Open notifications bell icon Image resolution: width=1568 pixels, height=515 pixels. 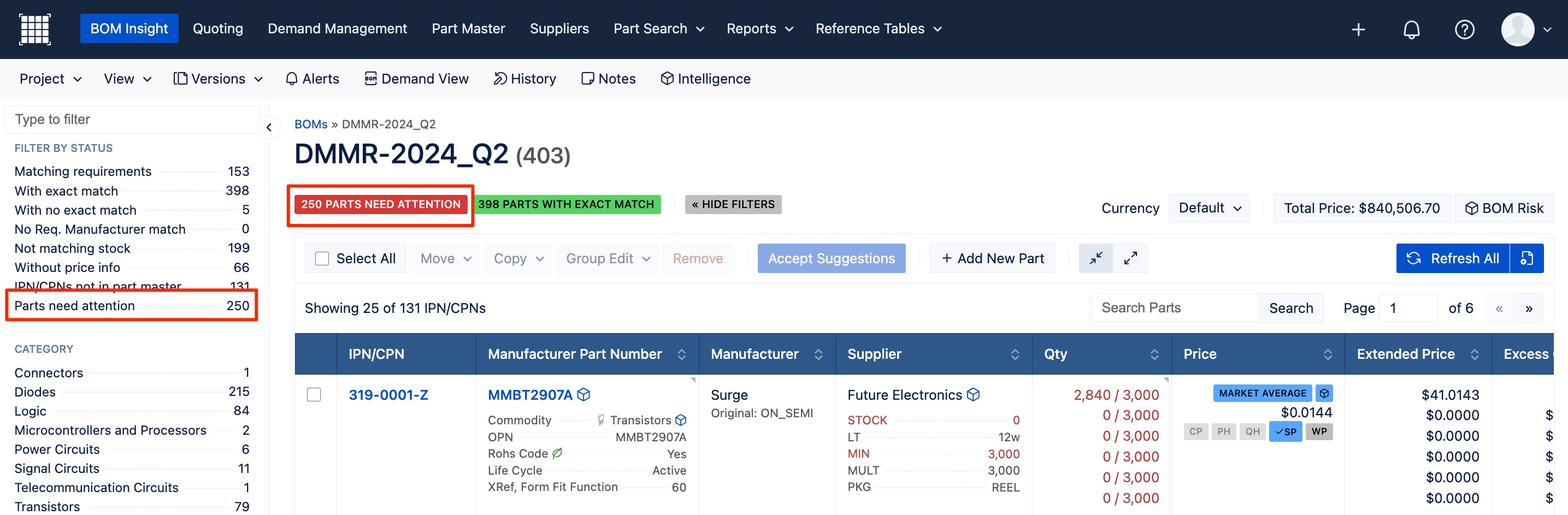point(1411,29)
